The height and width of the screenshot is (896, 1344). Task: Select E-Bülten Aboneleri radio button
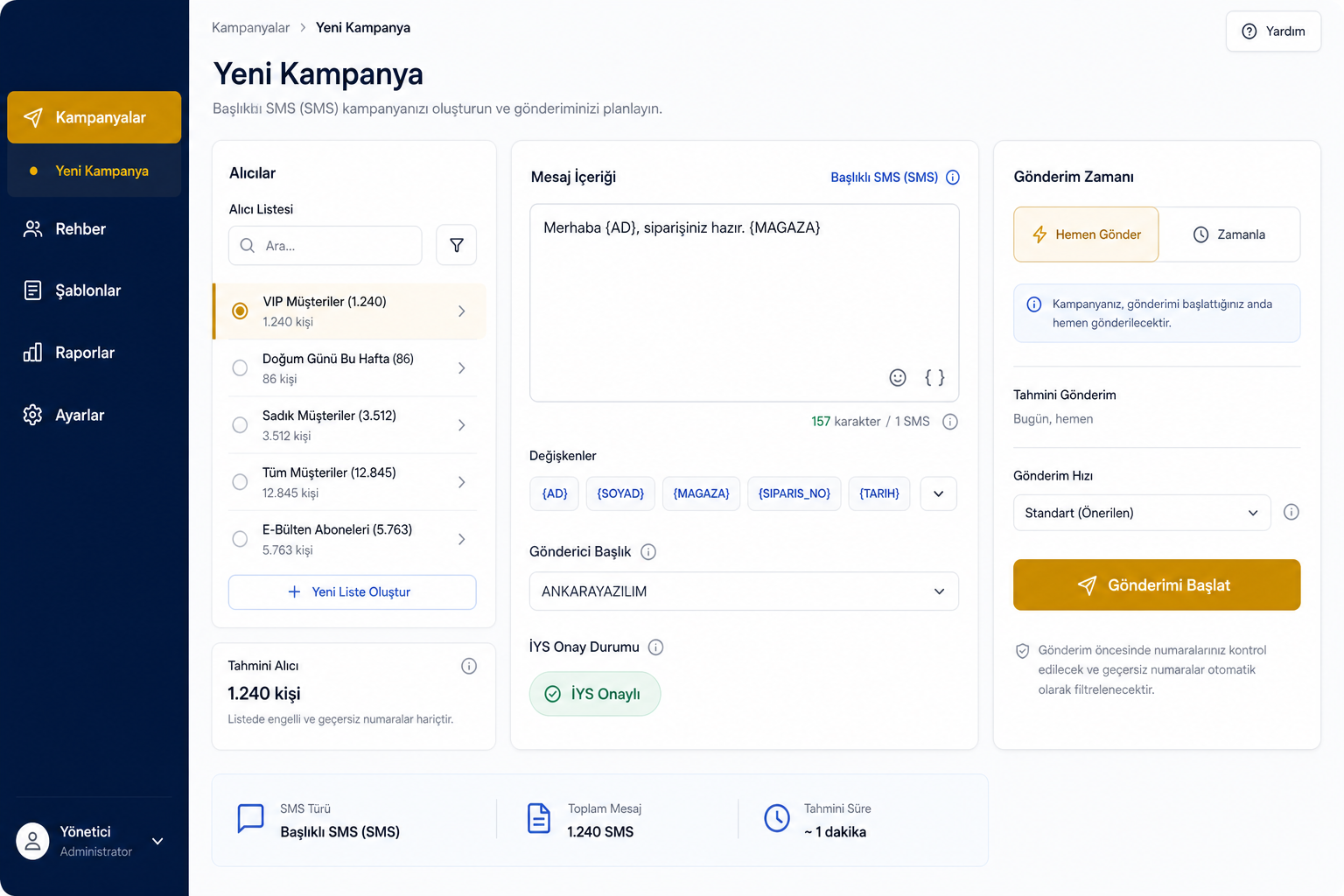pos(240,539)
